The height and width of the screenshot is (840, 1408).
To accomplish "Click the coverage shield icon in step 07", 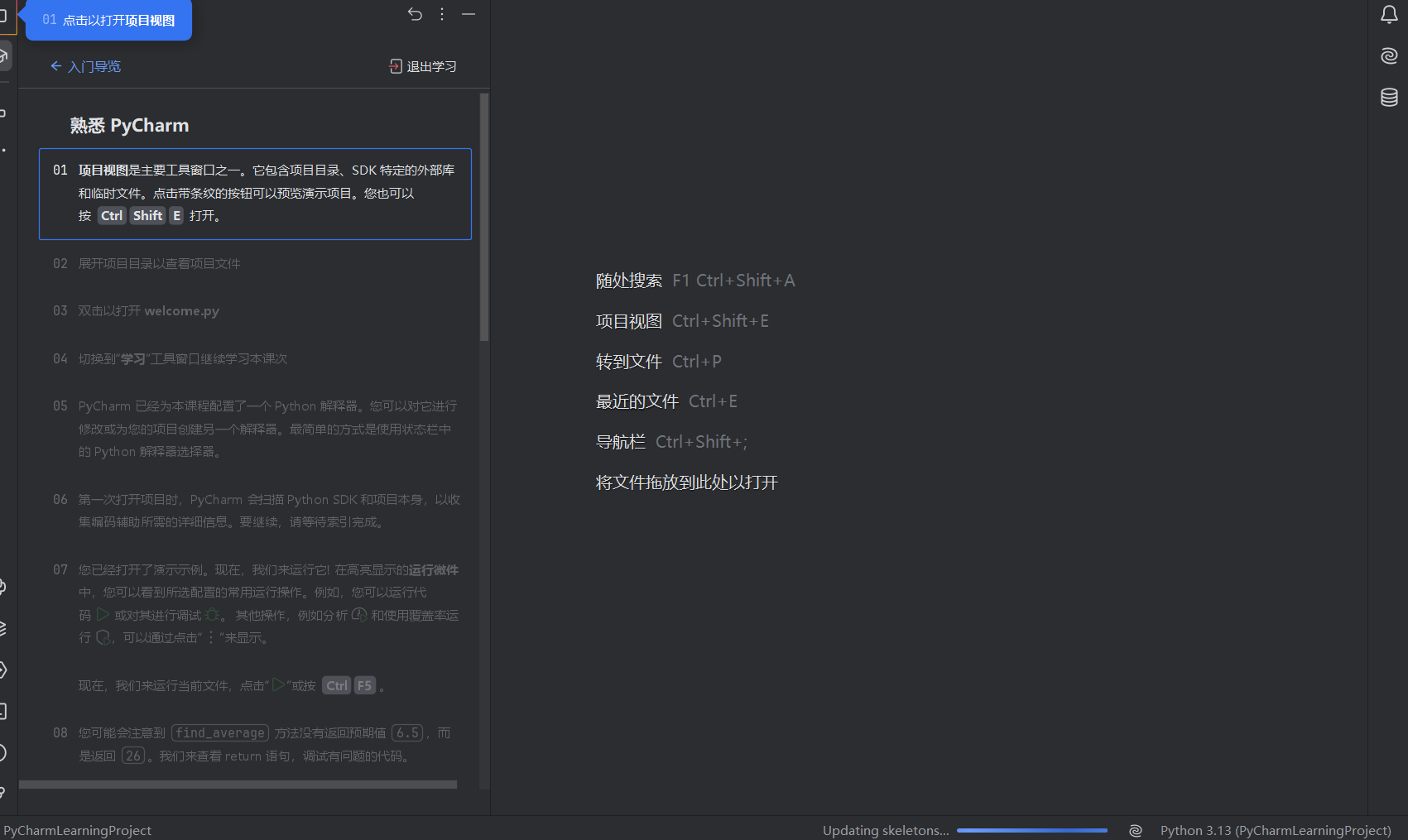I will click(x=103, y=637).
